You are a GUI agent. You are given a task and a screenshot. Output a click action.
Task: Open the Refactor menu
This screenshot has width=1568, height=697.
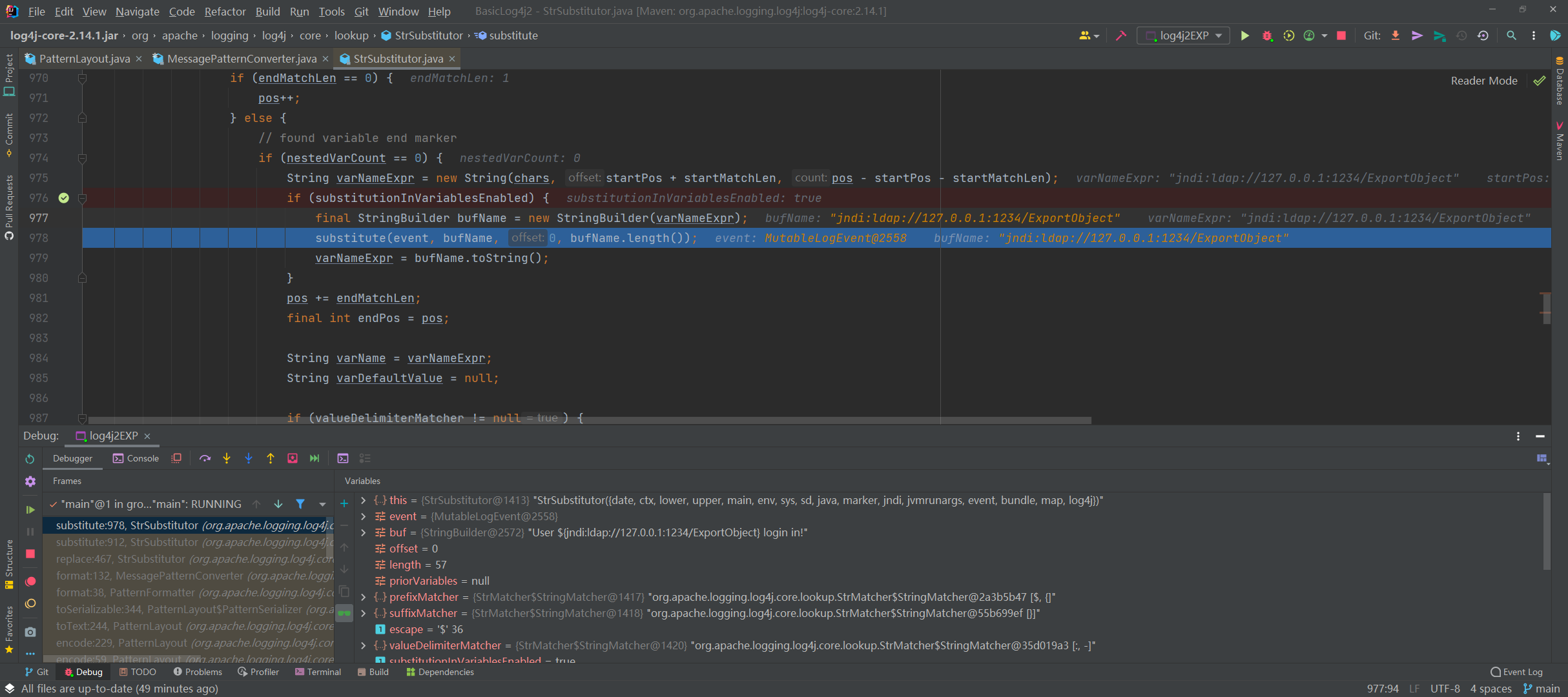click(x=225, y=11)
